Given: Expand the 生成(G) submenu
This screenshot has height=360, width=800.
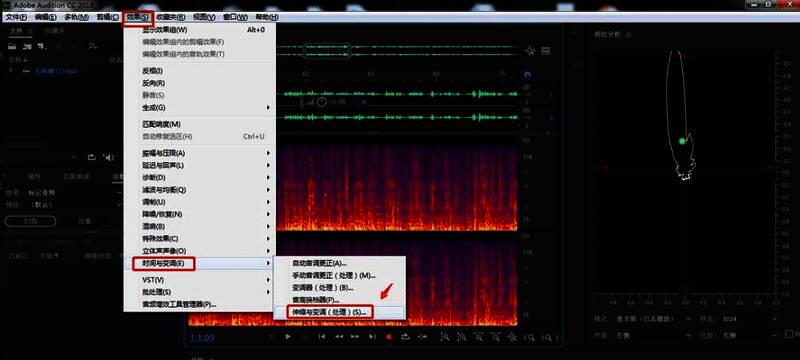Looking at the screenshot, I should [199, 108].
